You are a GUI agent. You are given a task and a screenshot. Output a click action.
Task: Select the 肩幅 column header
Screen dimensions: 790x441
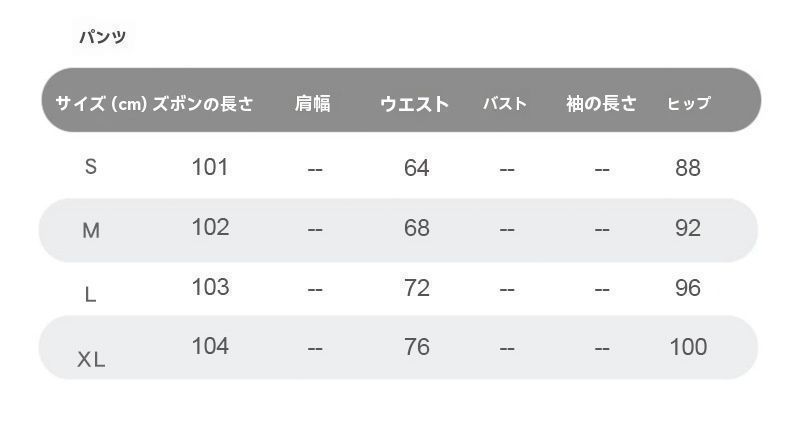pyautogui.click(x=313, y=103)
